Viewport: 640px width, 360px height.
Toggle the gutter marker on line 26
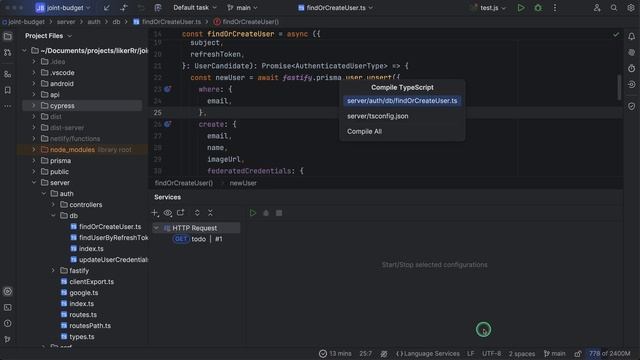point(167,124)
